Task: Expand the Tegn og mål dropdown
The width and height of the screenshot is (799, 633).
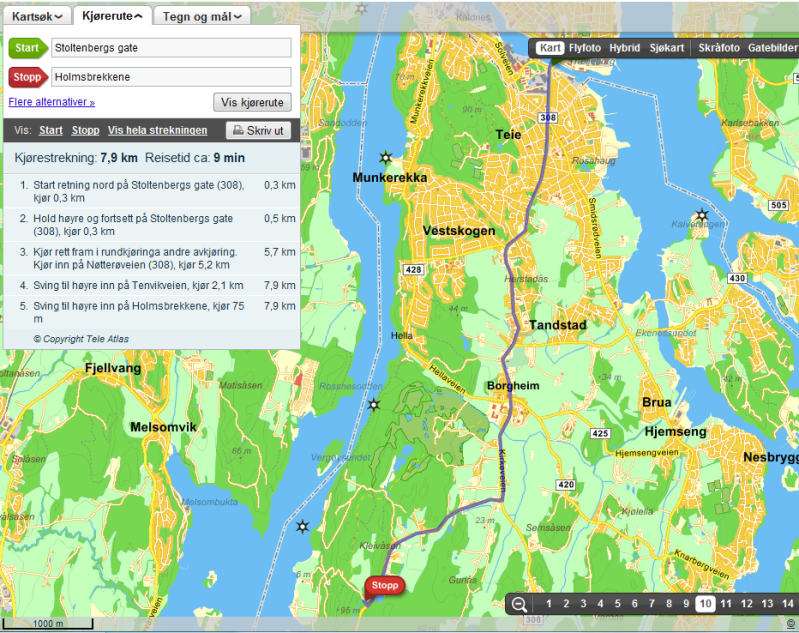Action: (x=201, y=16)
